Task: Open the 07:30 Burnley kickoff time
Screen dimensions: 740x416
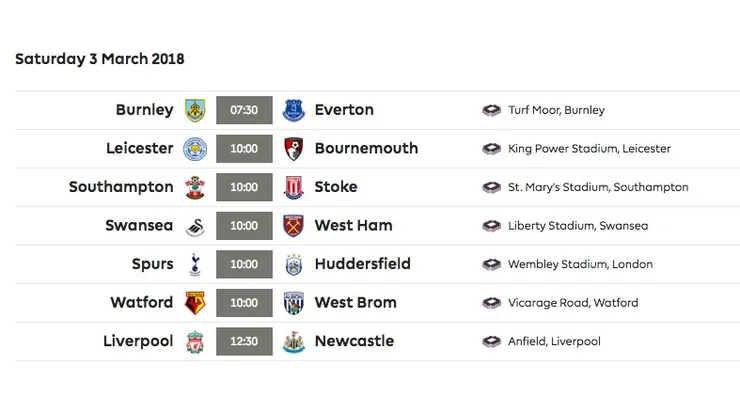Action: 244,110
